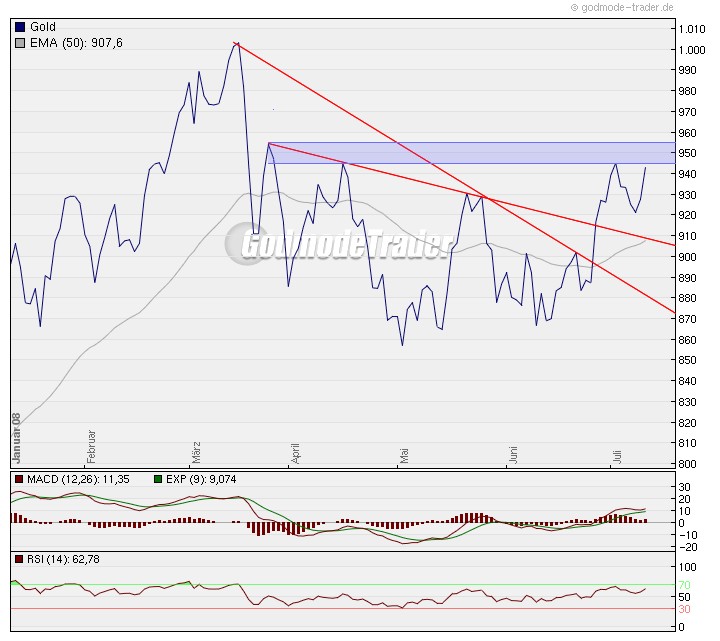This screenshot has width=720, height=641.
Task: Click the 910 price axis value
Action: (x=687, y=236)
